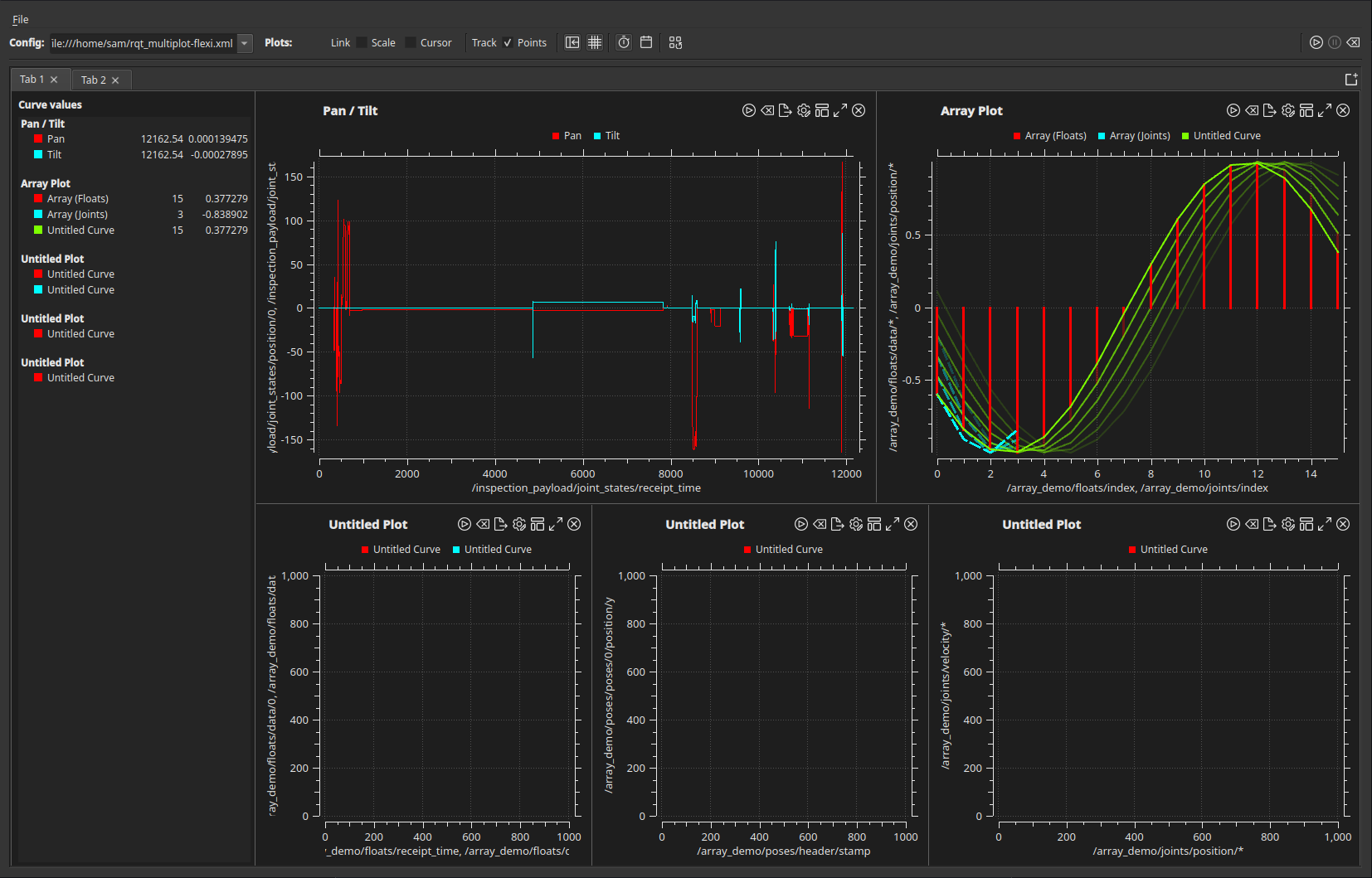Run the Pan / Tilt plot

tap(749, 110)
